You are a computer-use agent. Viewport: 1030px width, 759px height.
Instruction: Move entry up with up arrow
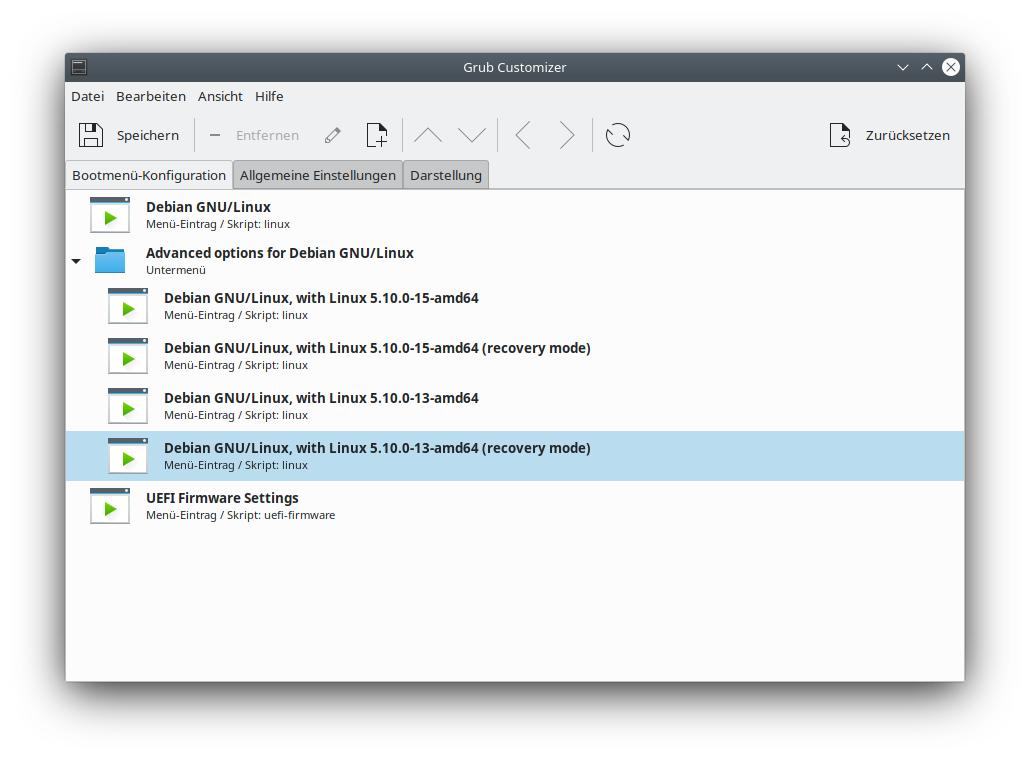[428, 135]
